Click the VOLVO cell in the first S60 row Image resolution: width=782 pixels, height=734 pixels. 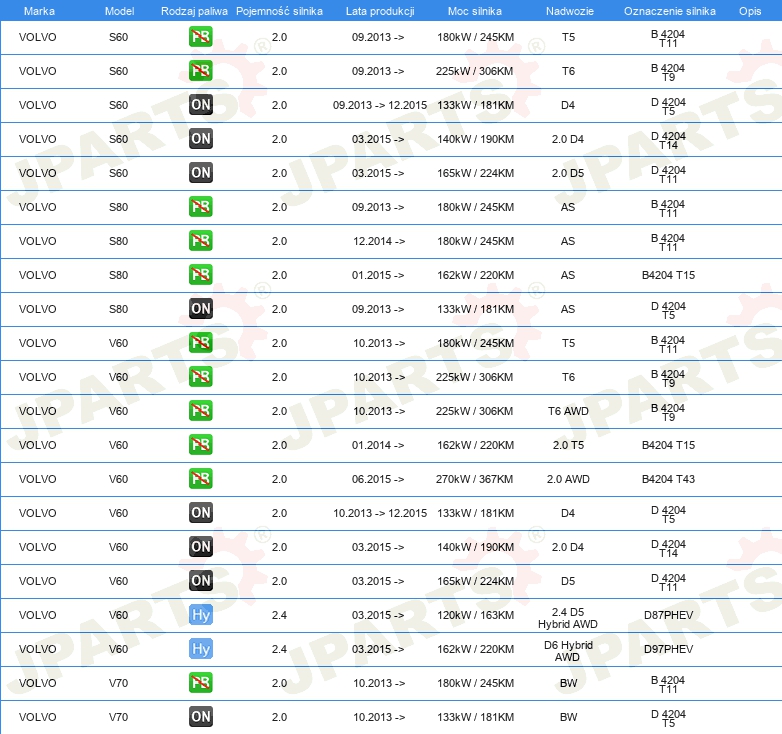(x=38, y=37)
